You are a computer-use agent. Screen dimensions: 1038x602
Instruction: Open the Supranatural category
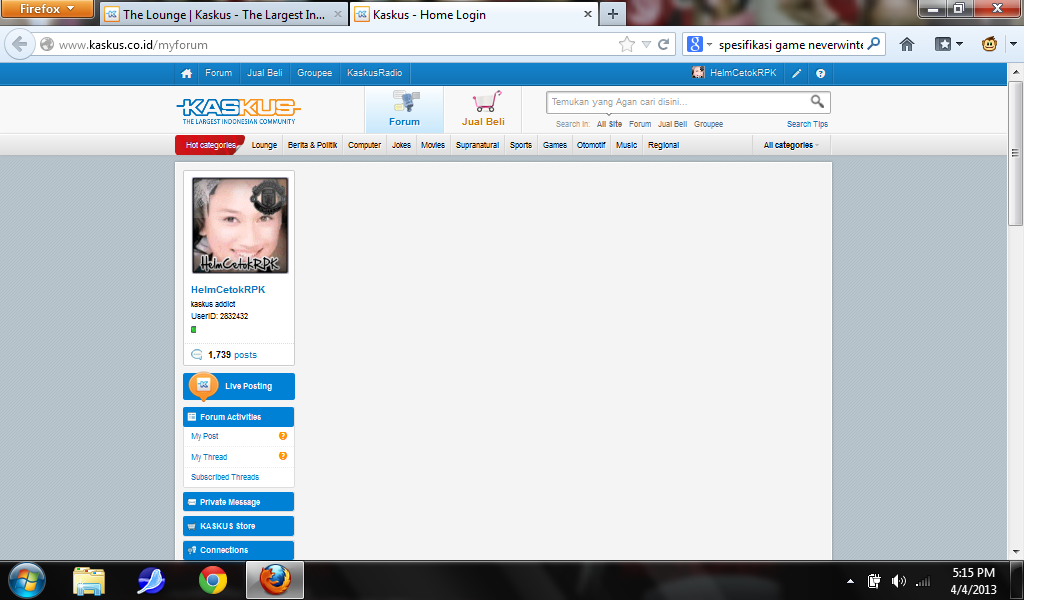click(x=477, y=145)
